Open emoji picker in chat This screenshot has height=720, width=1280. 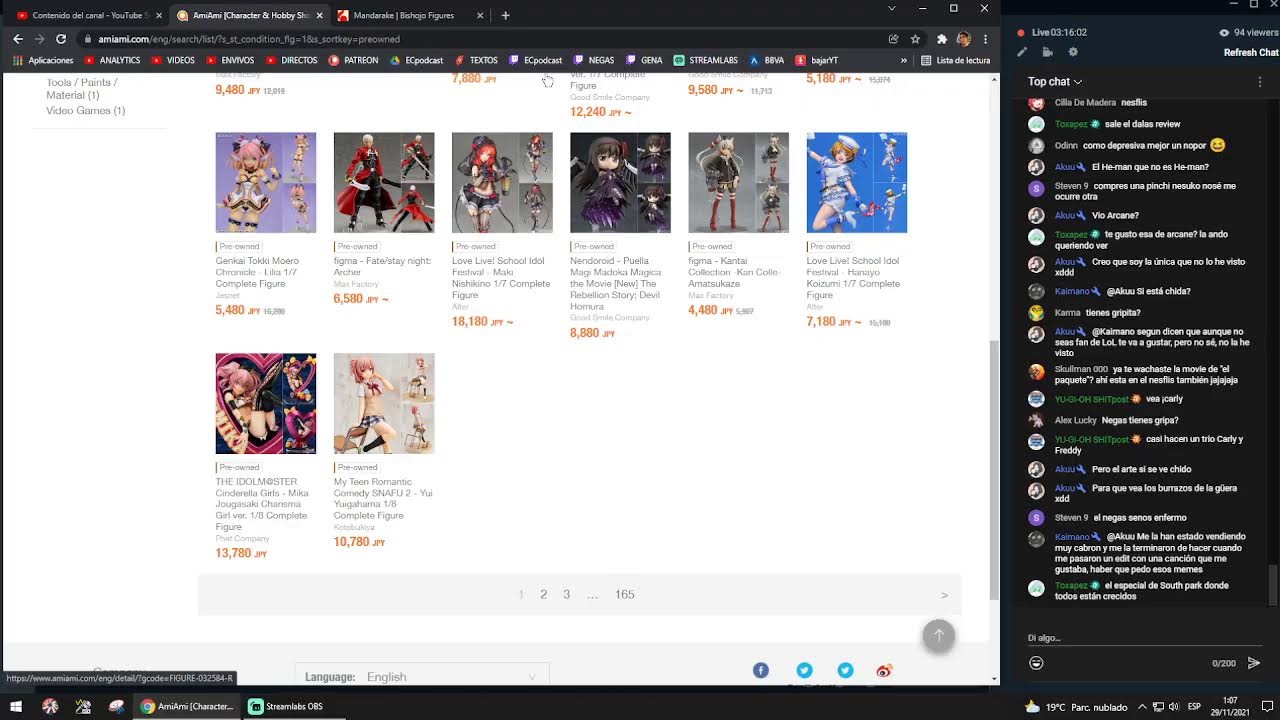(1036, 663)
